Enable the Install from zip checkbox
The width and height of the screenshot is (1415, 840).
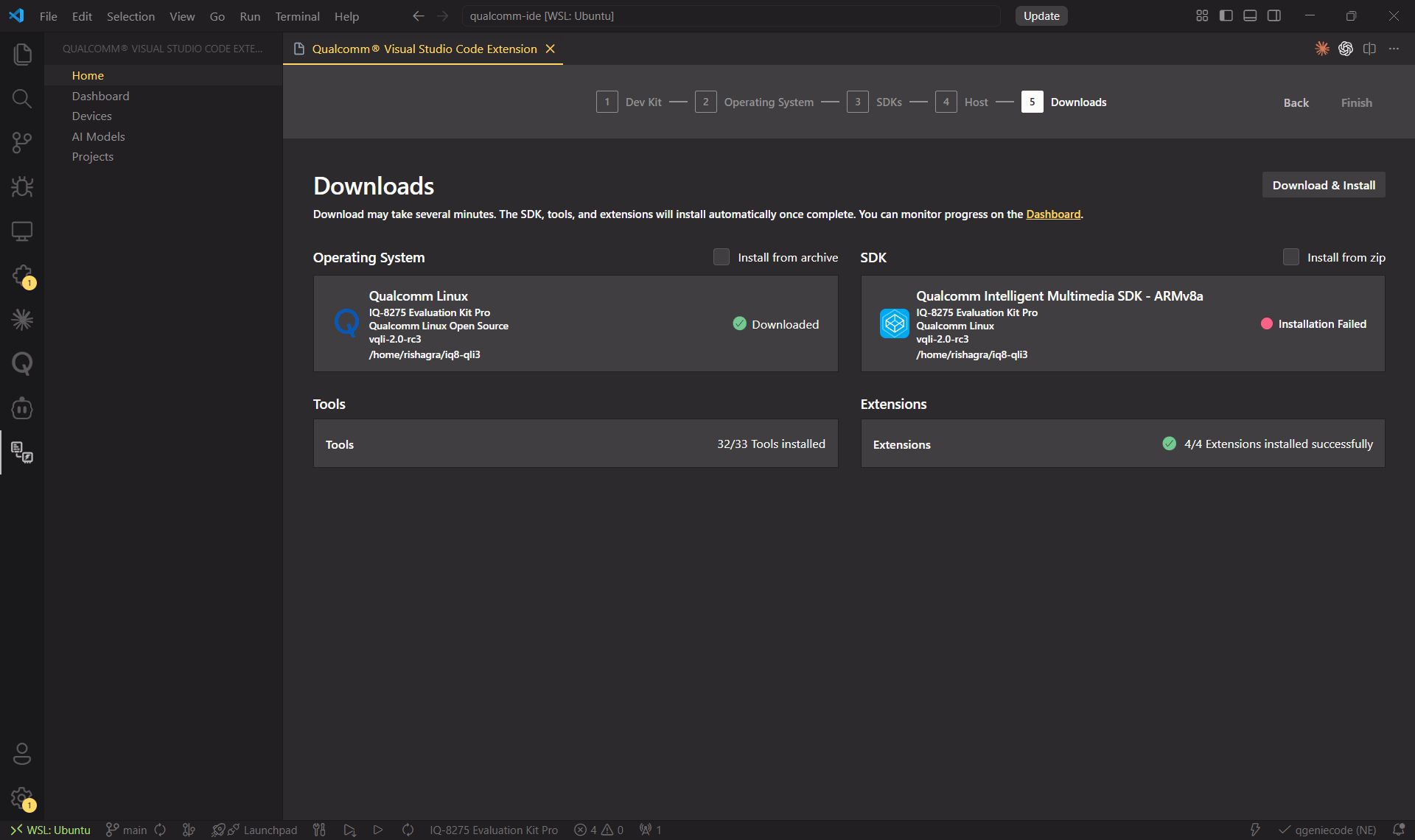[x=1290, y=256]
